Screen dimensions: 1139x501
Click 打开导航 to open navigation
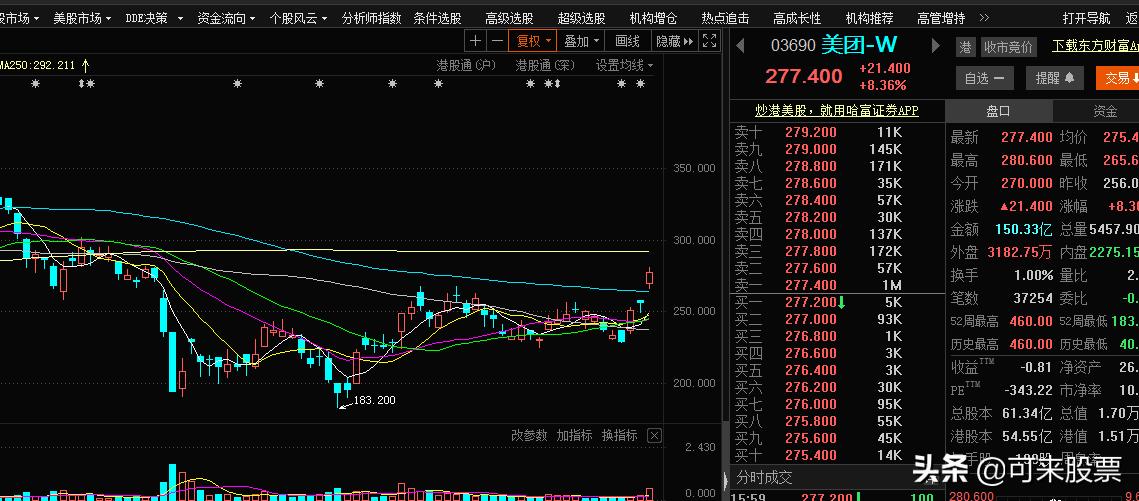click(x=1086, y=18)
